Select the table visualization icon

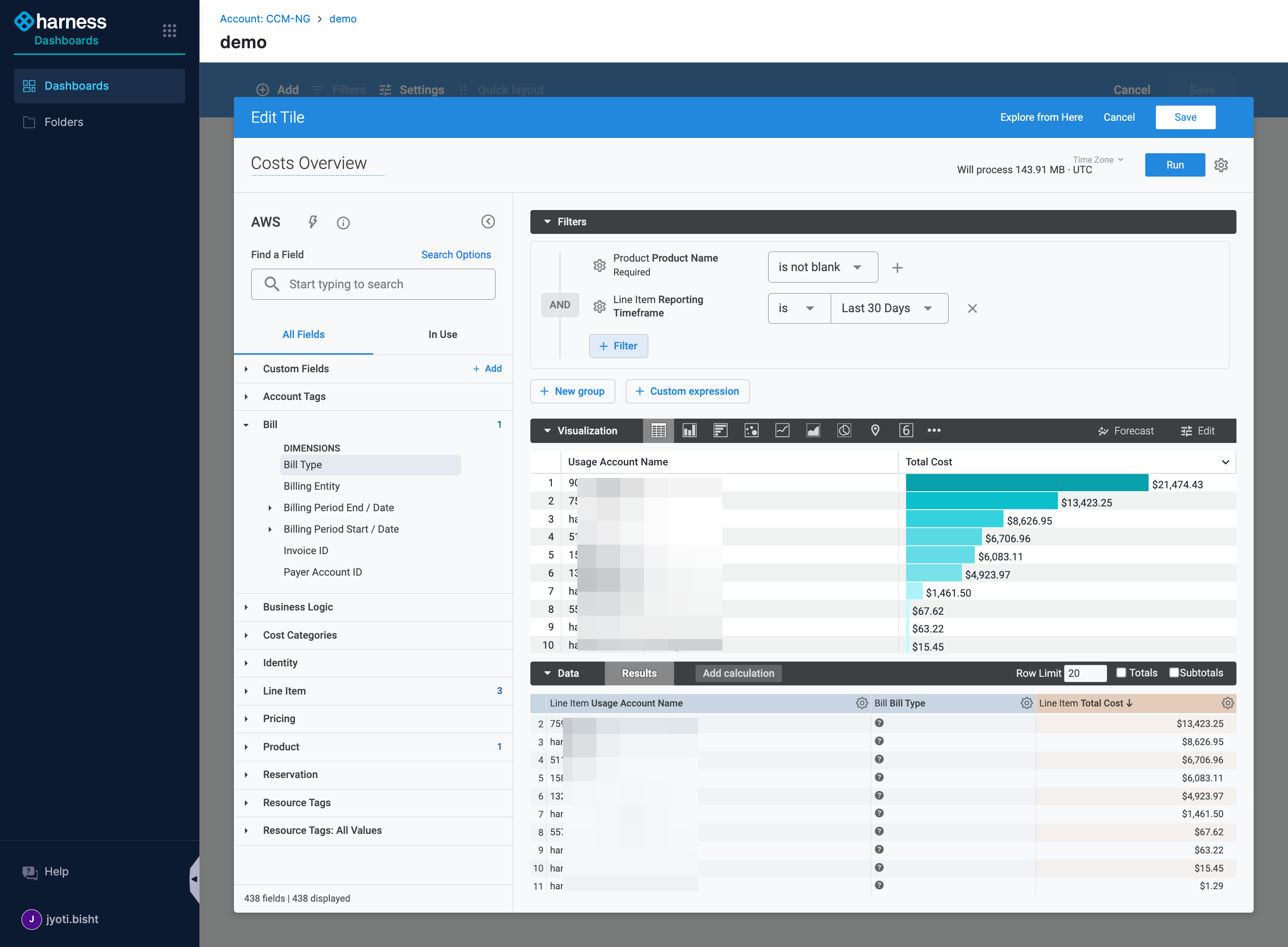(x=659, y=431)
